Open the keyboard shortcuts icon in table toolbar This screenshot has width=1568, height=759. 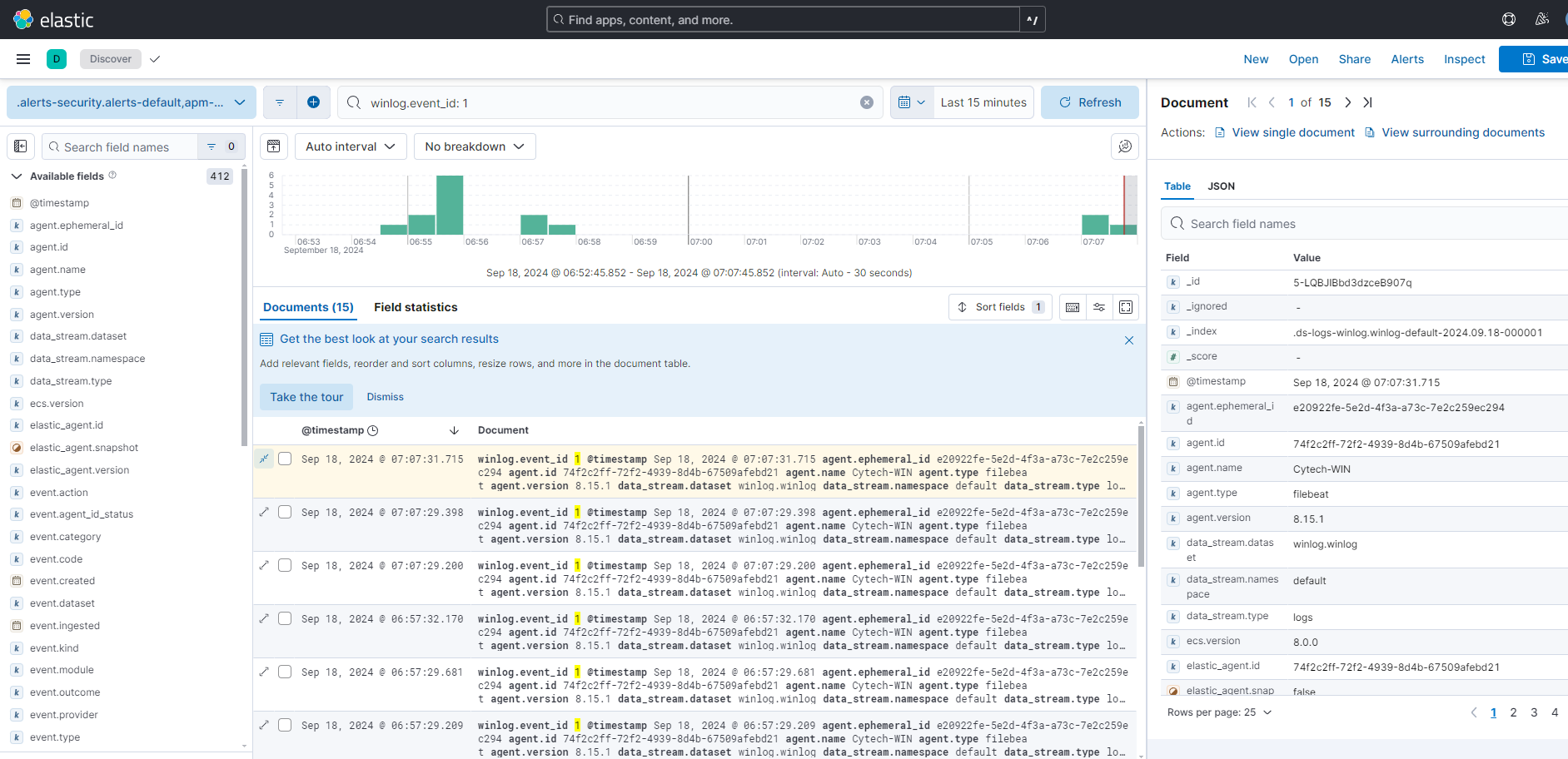(1073, 307)
